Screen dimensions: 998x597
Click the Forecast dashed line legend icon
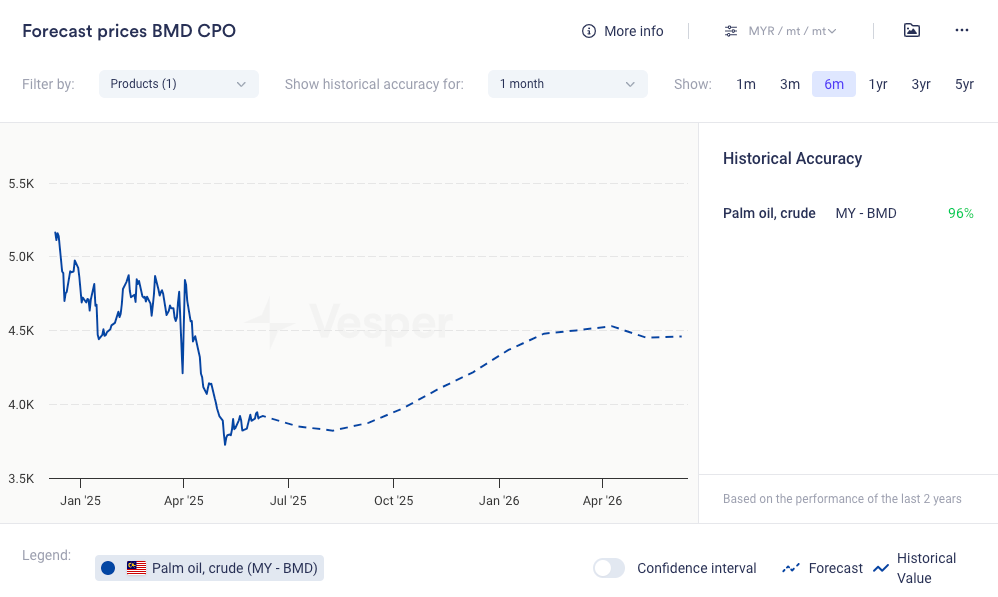tap(791, 568)
